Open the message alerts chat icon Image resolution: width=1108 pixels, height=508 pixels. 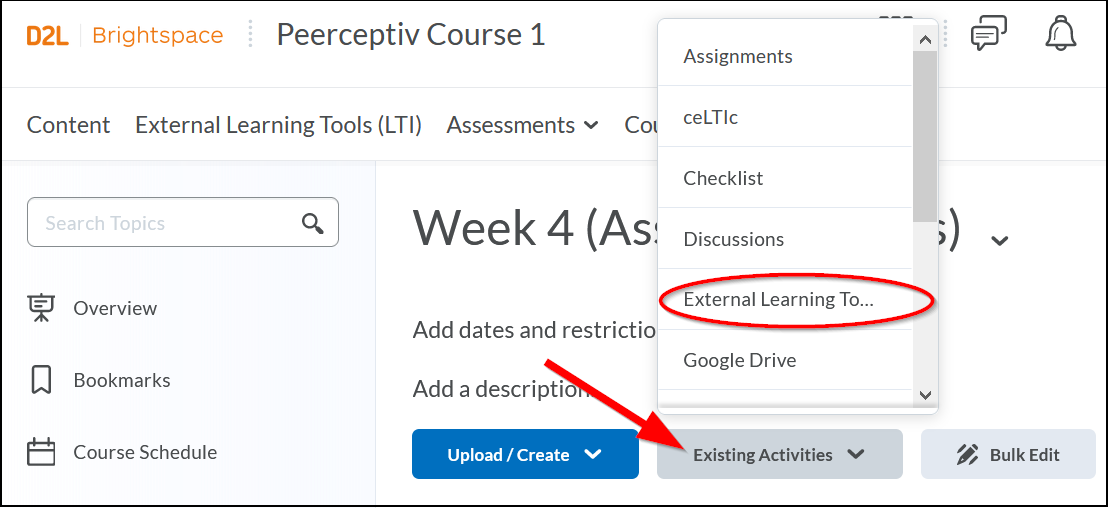988,35
